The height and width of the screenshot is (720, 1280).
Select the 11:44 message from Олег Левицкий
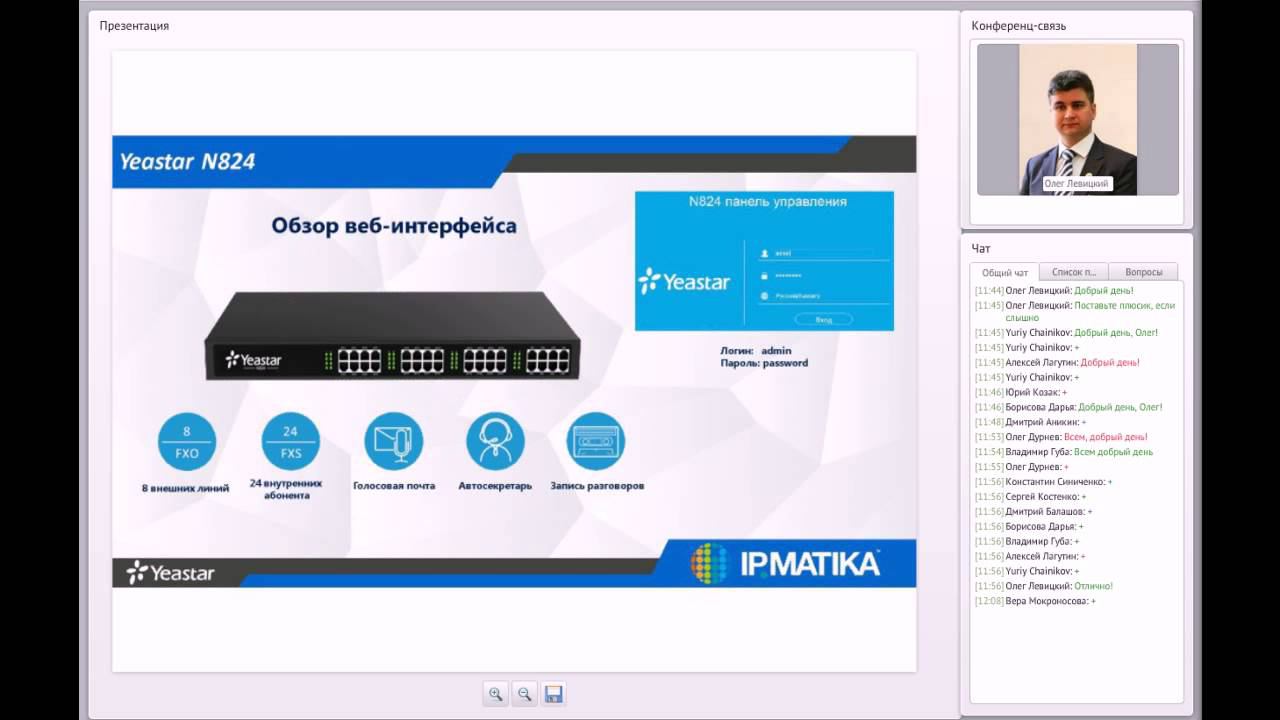click(x=1054, y=291)
